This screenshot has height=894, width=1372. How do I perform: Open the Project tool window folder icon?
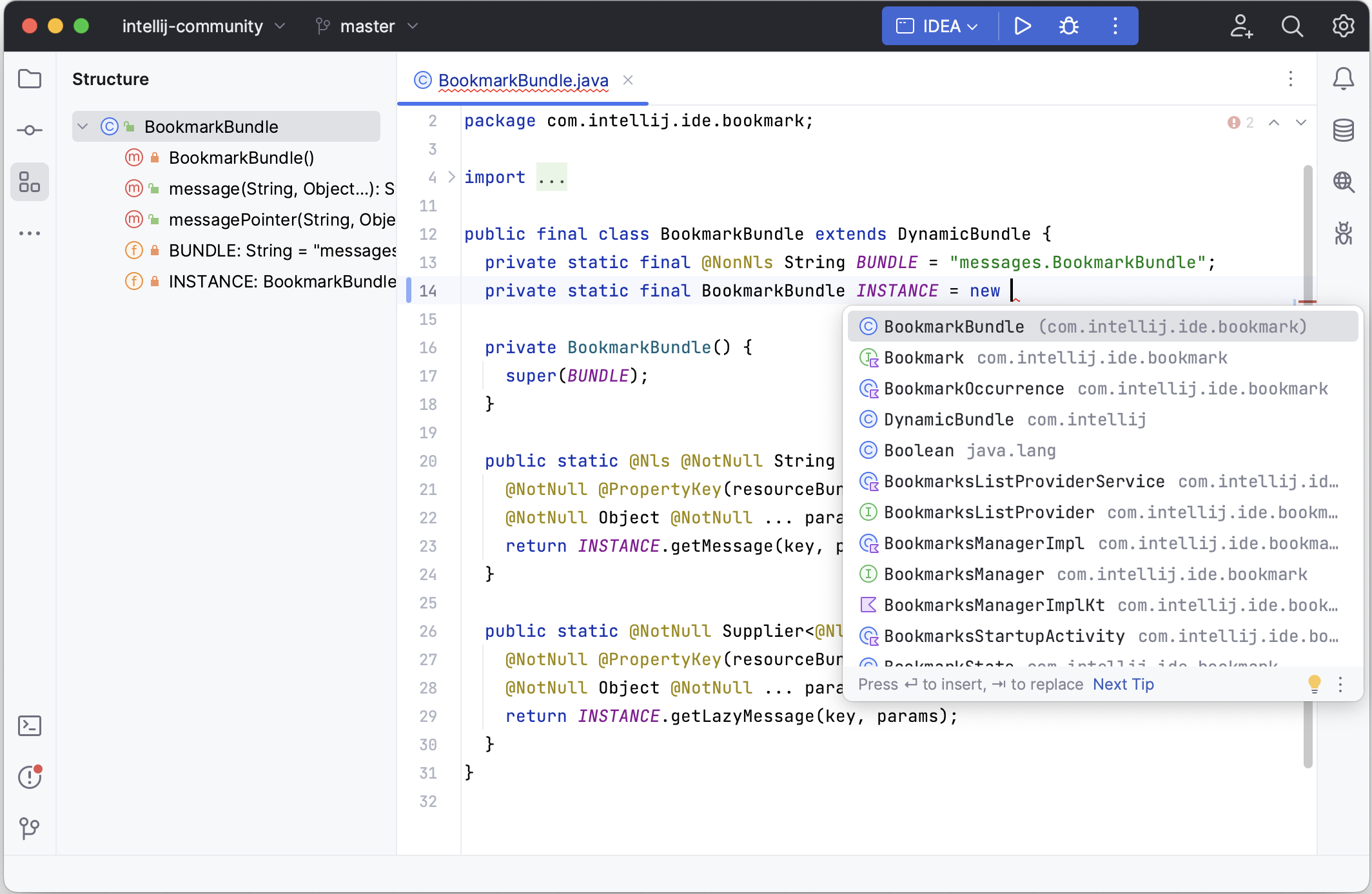30,79
